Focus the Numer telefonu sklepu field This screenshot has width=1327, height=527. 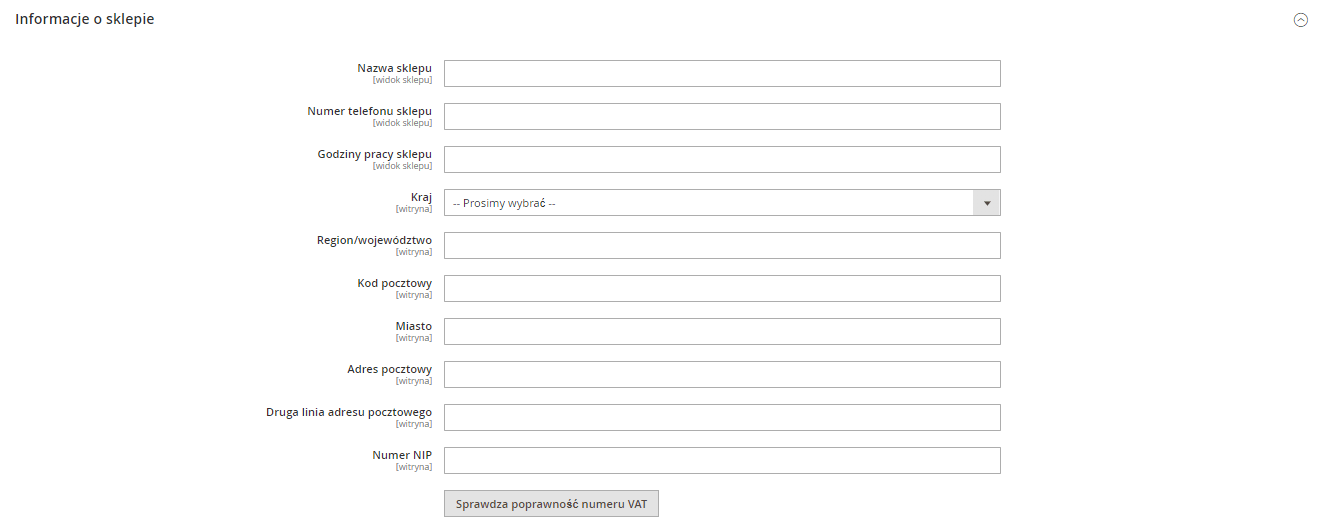pos(722,117)
